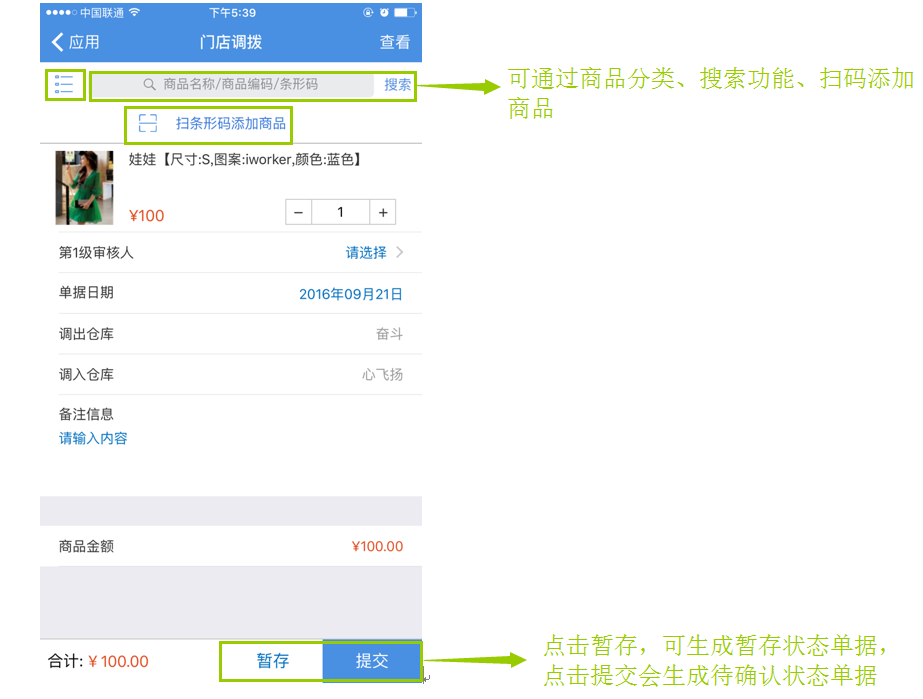Open the 单据日期 date picker
The image size is (923, 699).
coord(350,294)
